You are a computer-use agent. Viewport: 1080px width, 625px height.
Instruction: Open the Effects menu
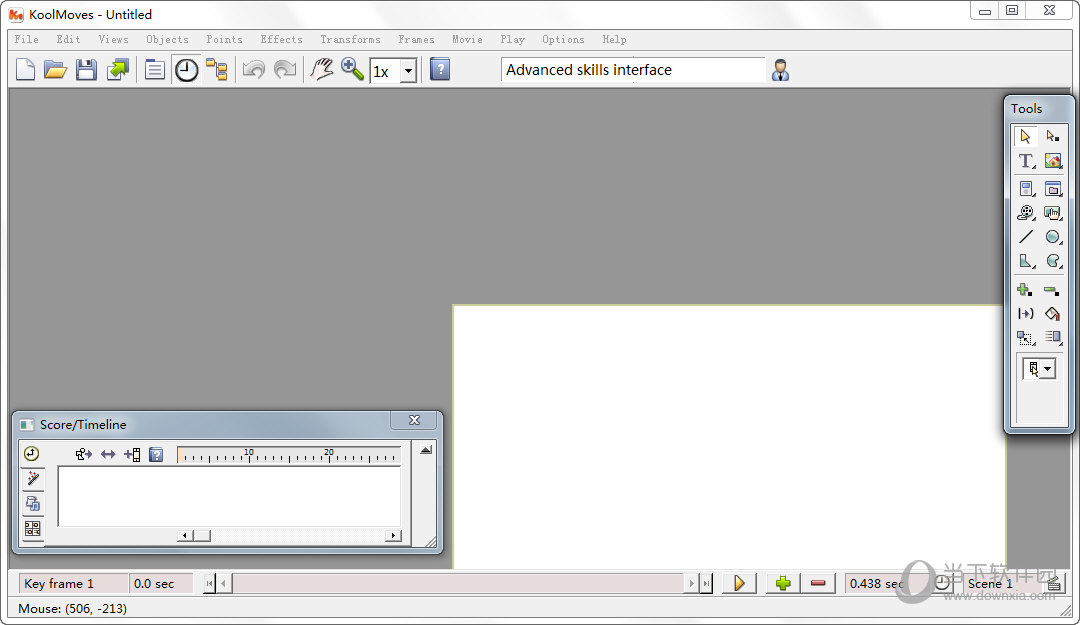point(281,39)
